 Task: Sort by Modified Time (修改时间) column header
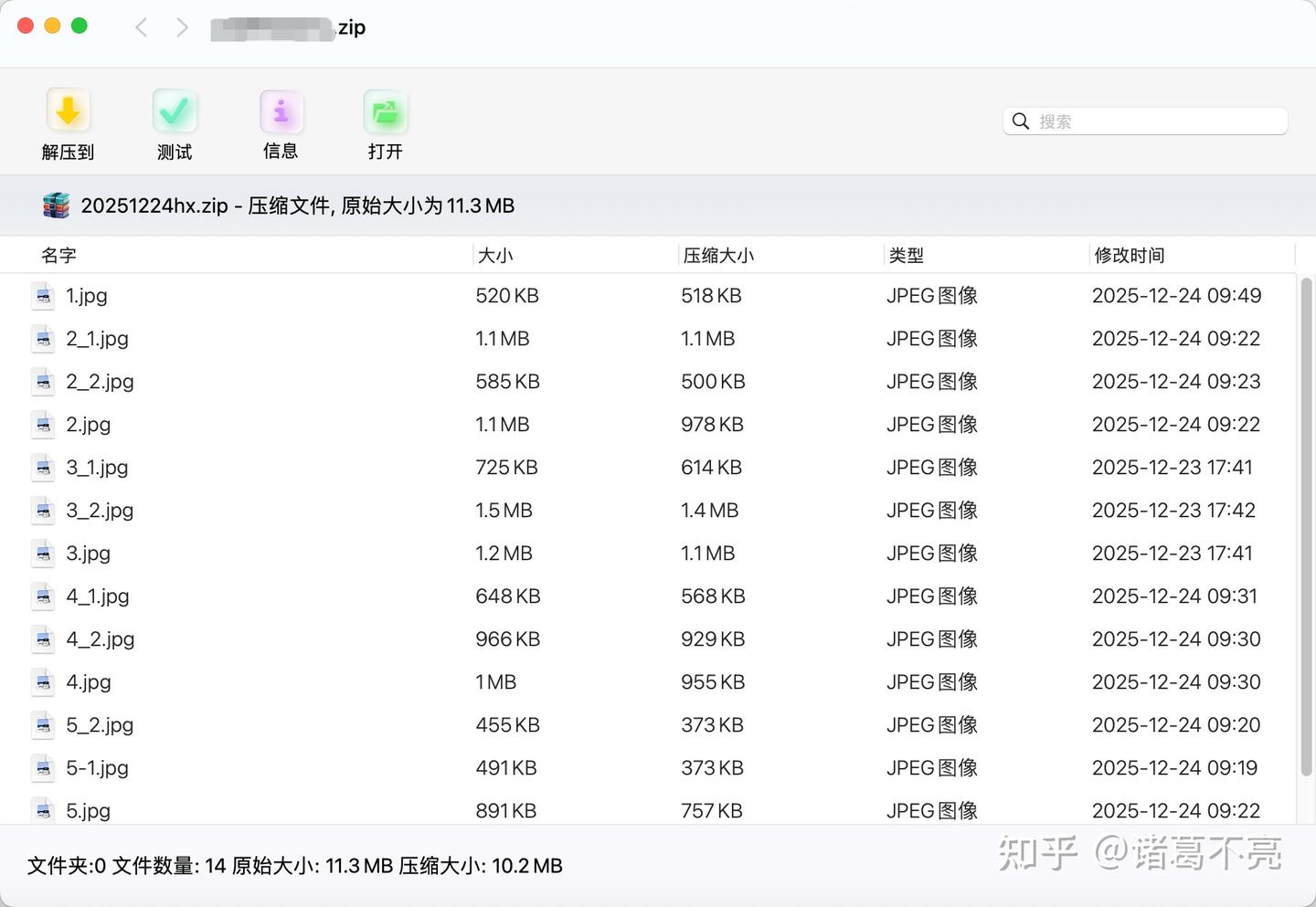point(1130,256)
